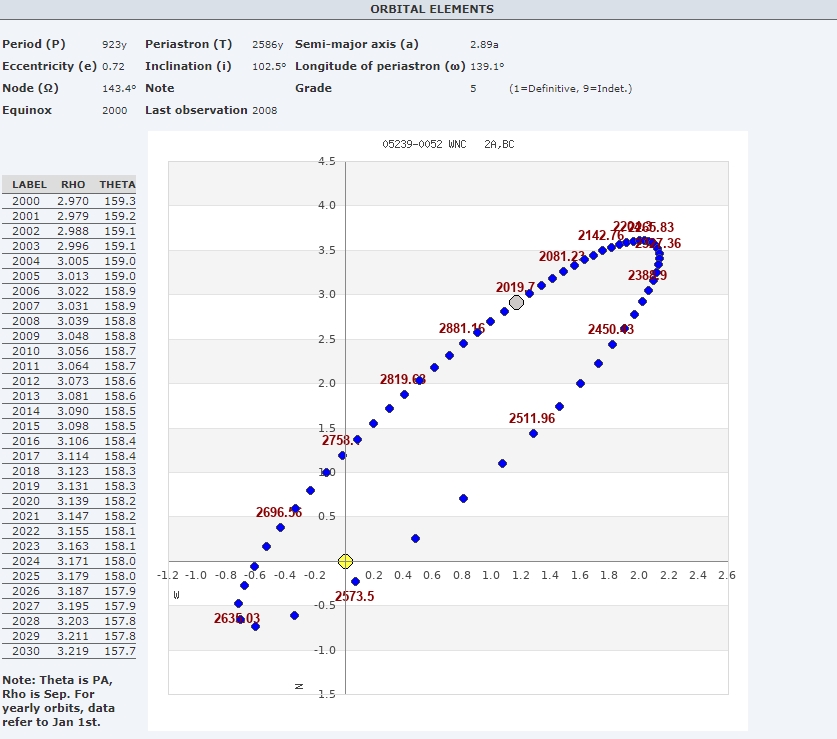The width and height of the screenshot is (837, 739).
Task: Click the 2573.5 periastron epoch label
Action: point(355,597)
